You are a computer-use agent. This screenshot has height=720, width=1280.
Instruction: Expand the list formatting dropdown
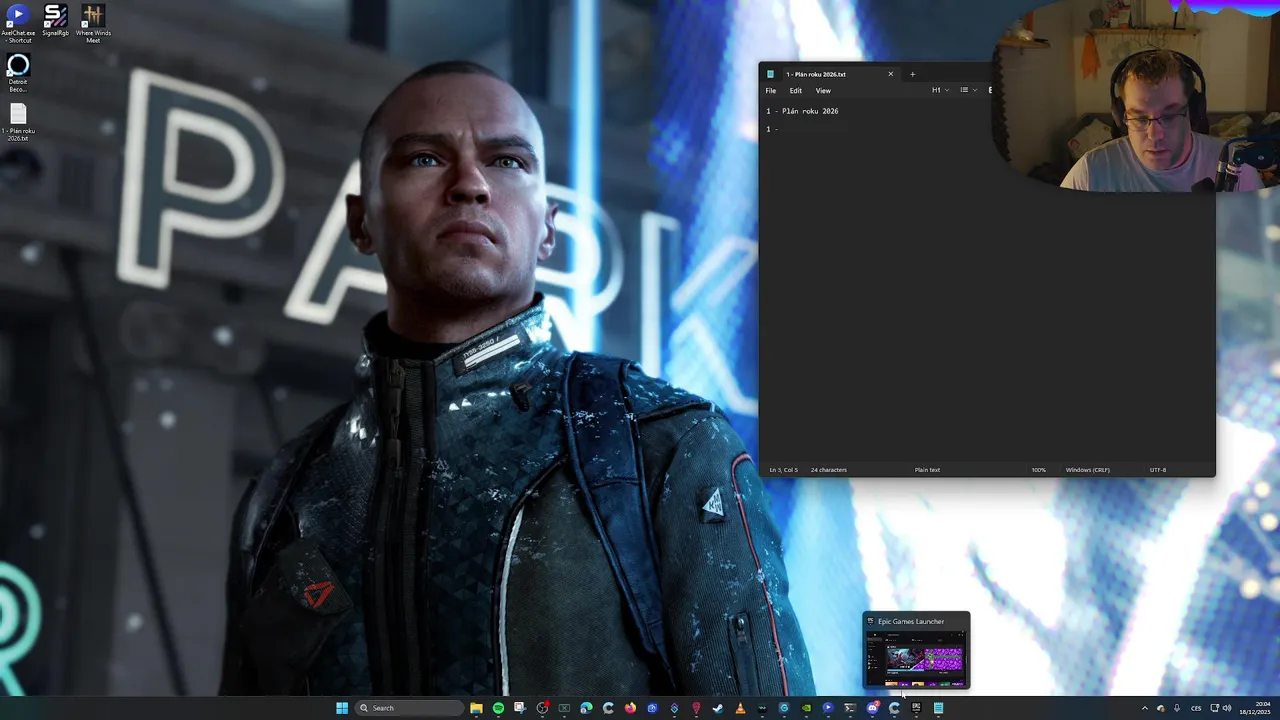tap(968, 90)
